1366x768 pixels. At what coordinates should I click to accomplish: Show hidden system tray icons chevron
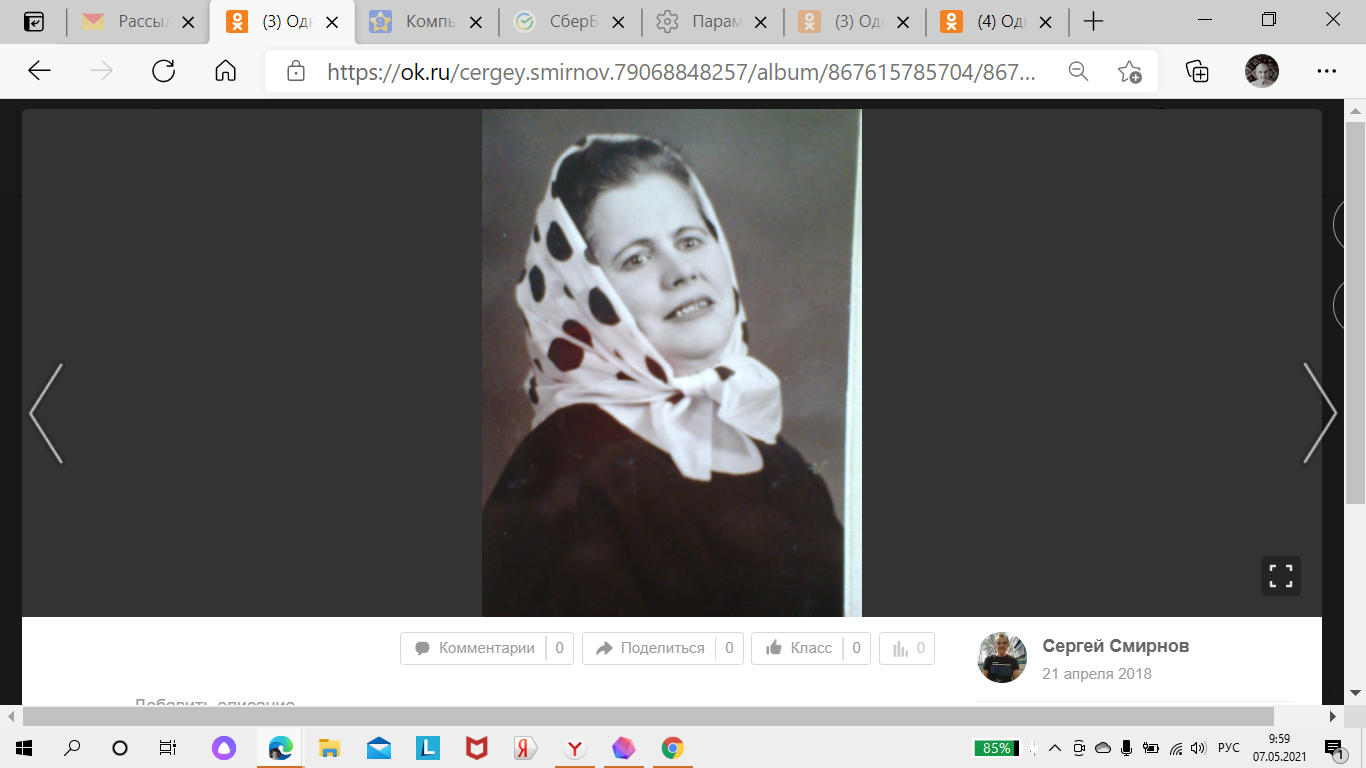(x=1054, y=748)
